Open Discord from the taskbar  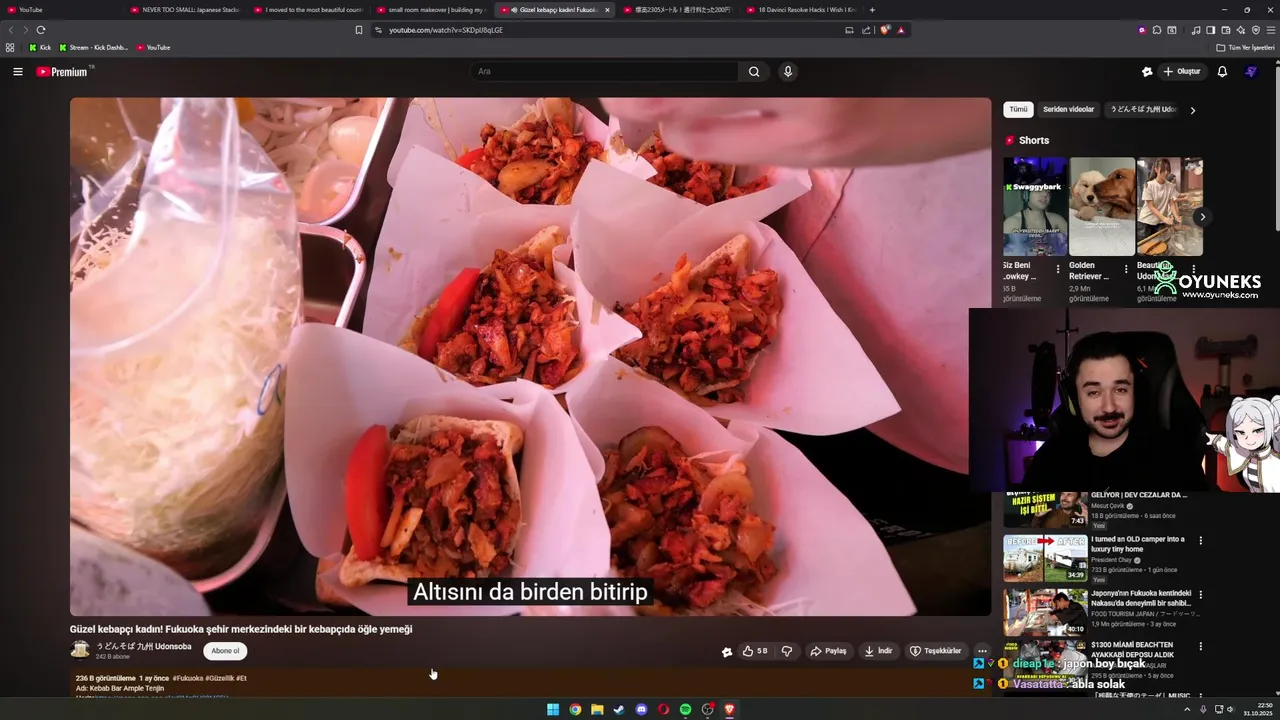(x=641, y=709)
